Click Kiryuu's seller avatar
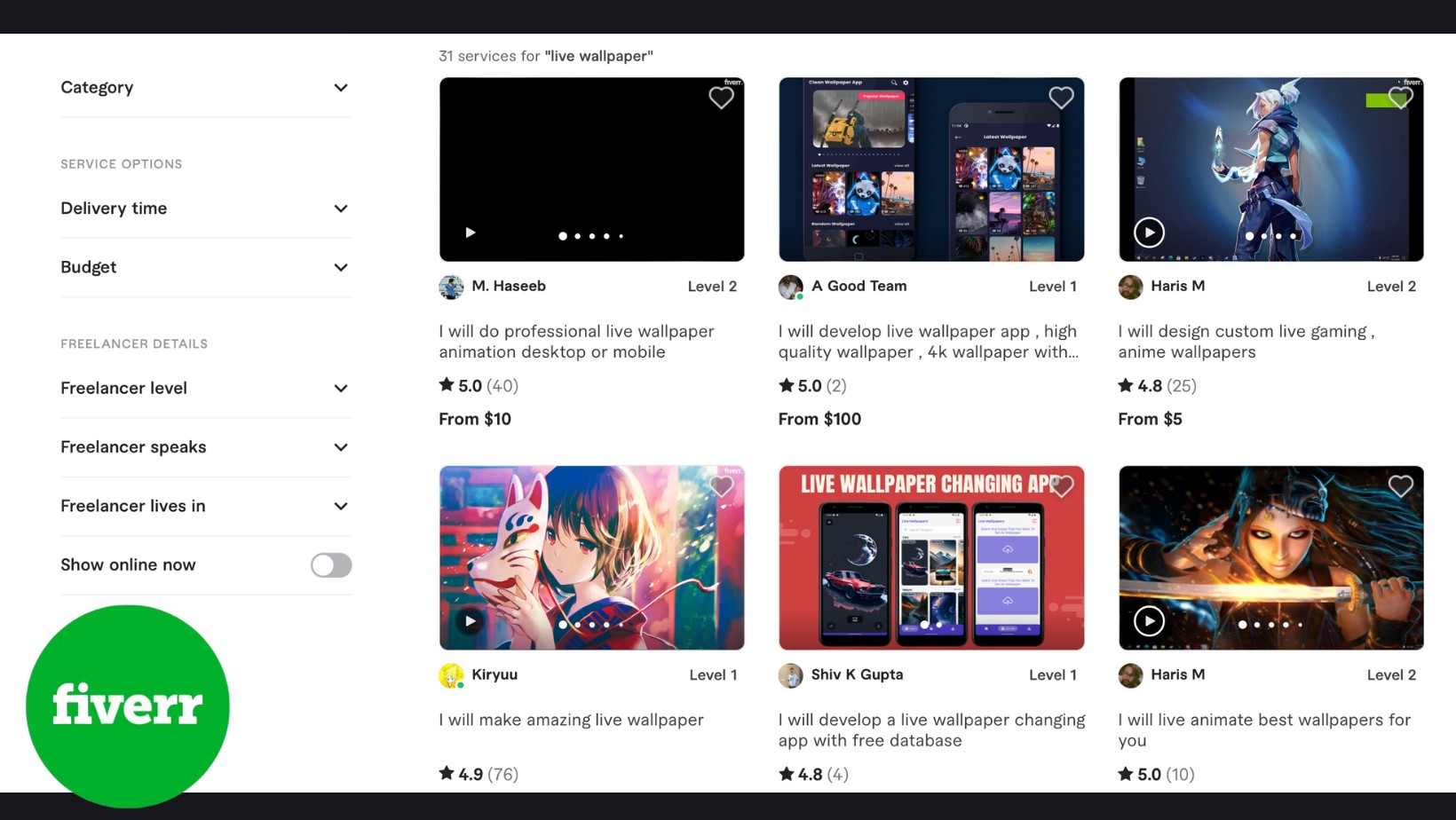 [x=451, y=675]
